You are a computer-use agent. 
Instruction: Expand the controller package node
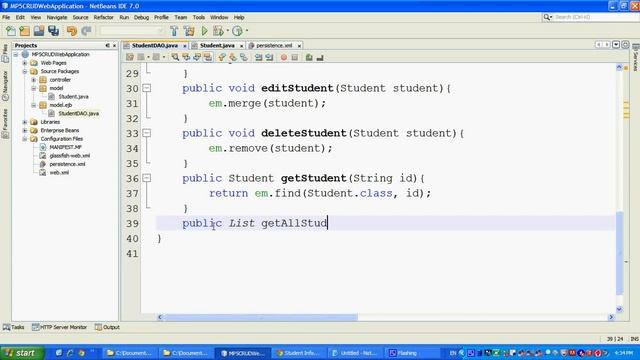pos(34,80)
